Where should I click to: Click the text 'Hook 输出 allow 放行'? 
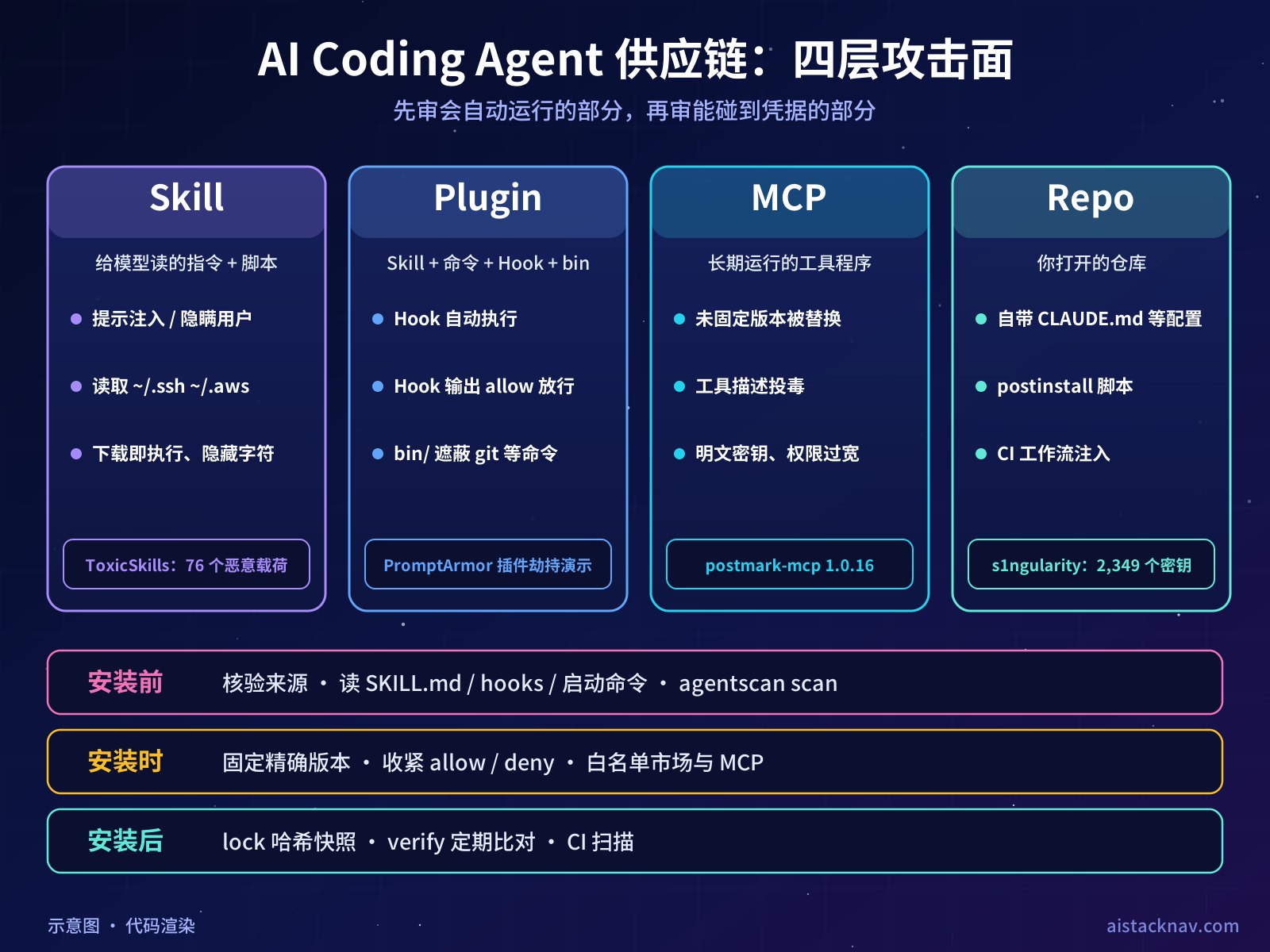point(484,386)
